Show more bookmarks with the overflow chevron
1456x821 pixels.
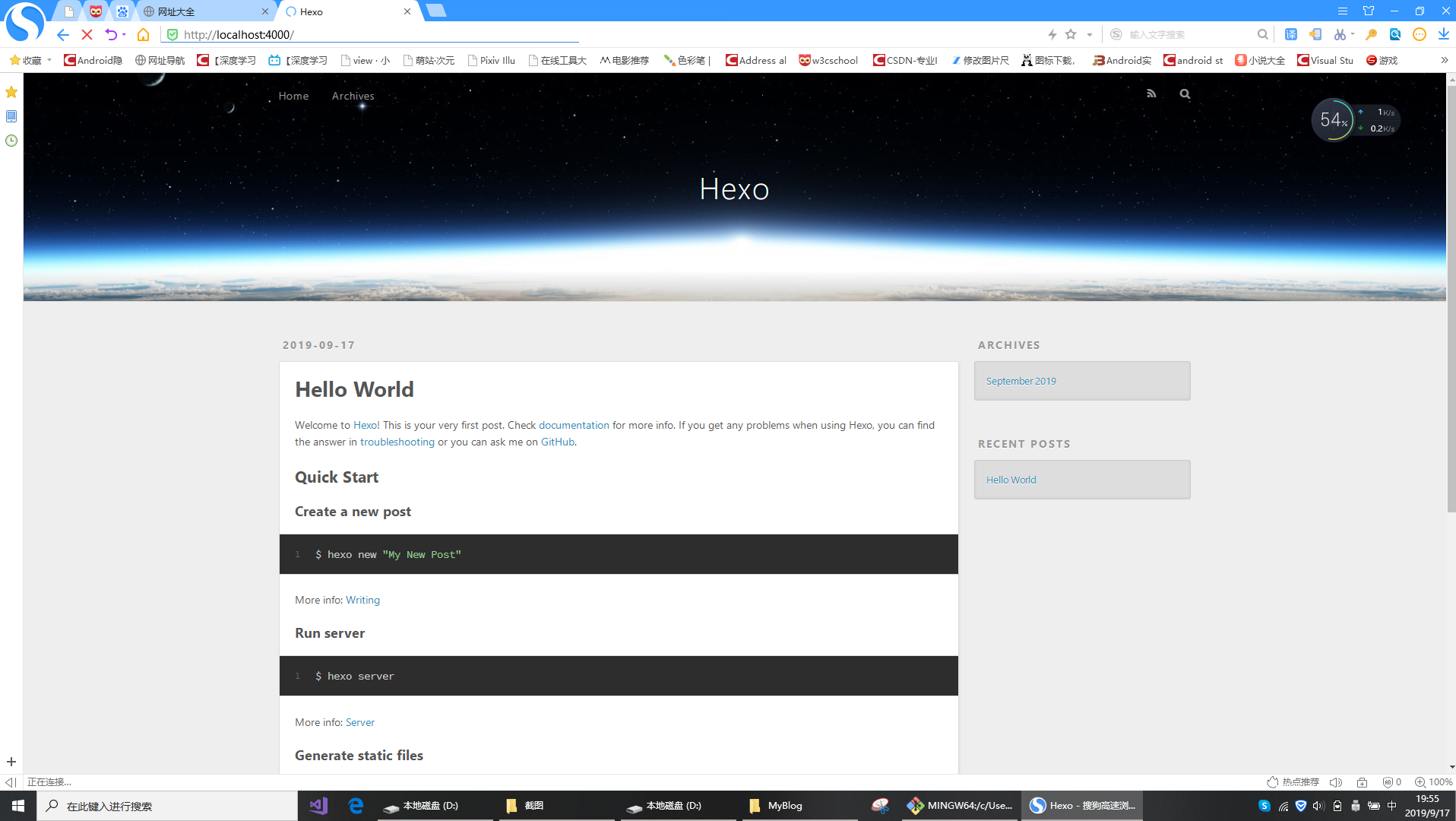pos(1445,60)
